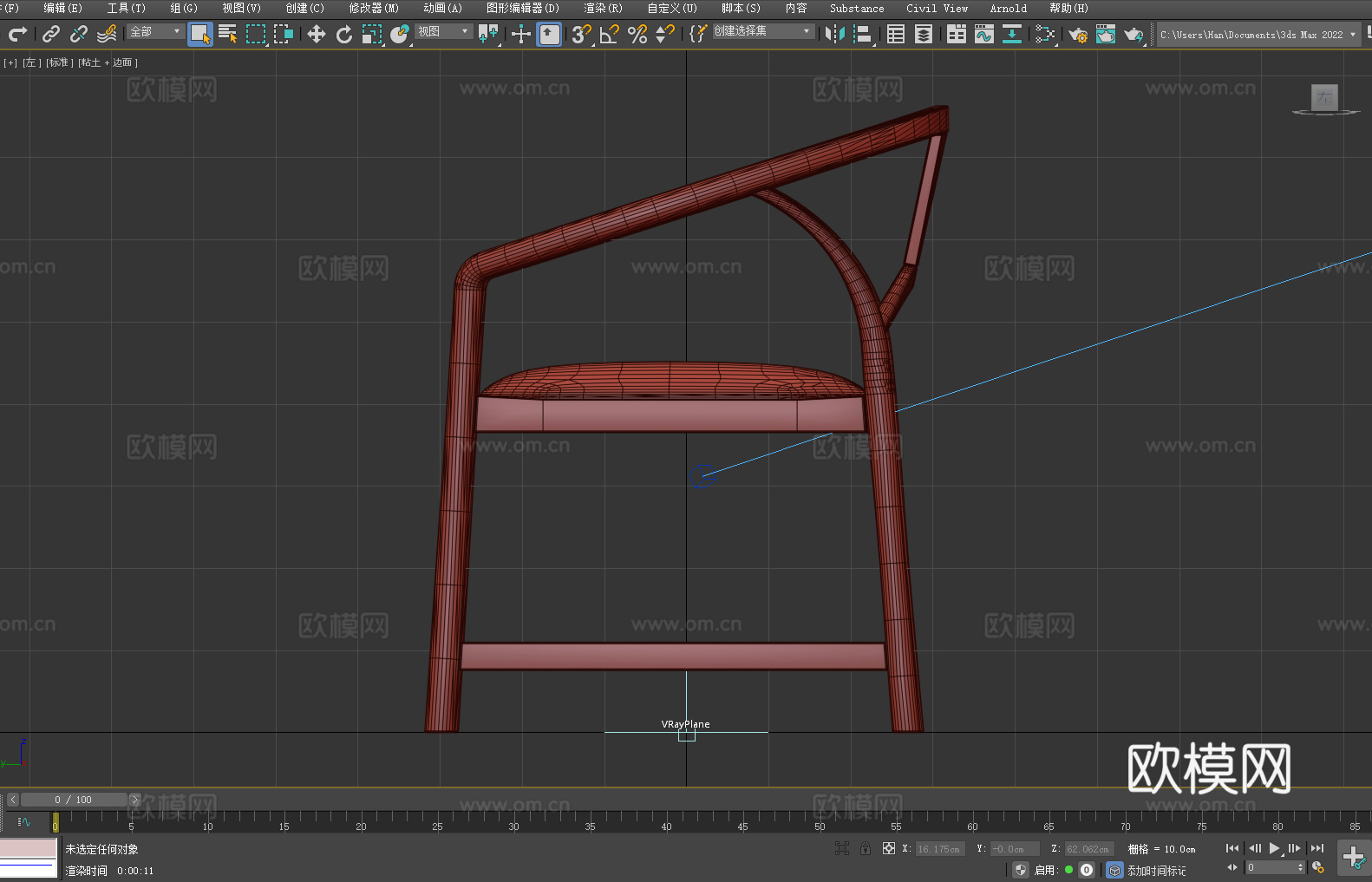This screenshot has width=1372, height=882.
Task: Open 组(G) menu
Action: [183, 8]
